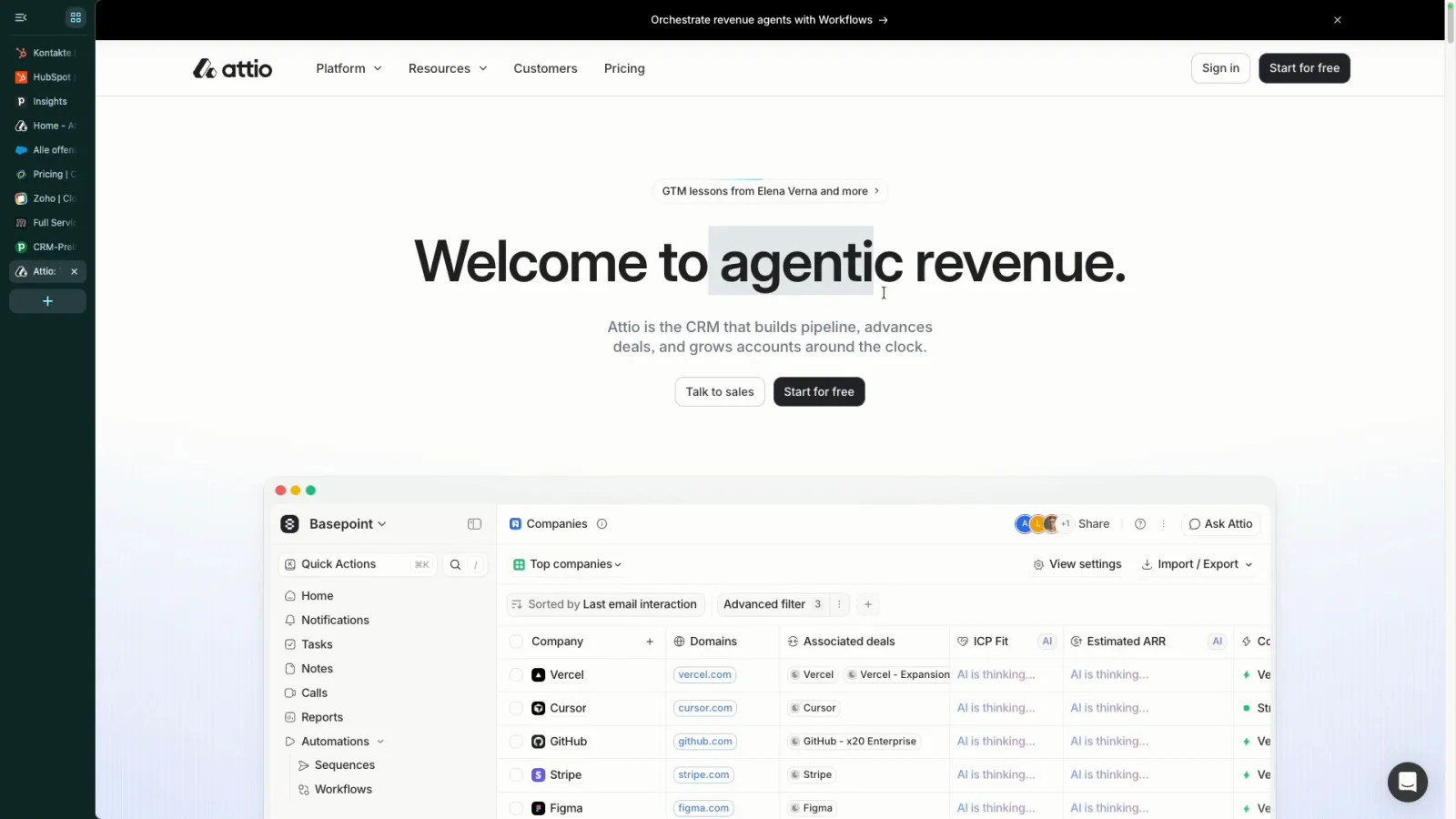Viewport: 1456px width, 819px height.
Task: Select the Vercel row checkbox
Action: (516, 675)
